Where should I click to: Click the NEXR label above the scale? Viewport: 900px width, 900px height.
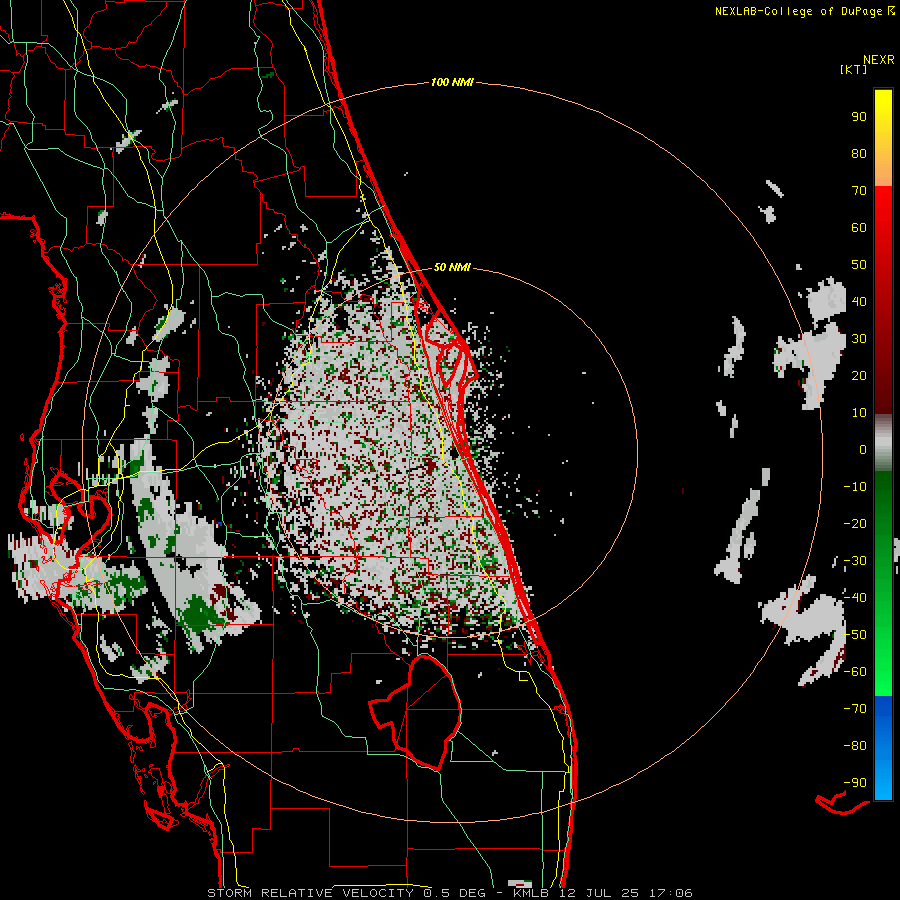click(x=879, y=60)
